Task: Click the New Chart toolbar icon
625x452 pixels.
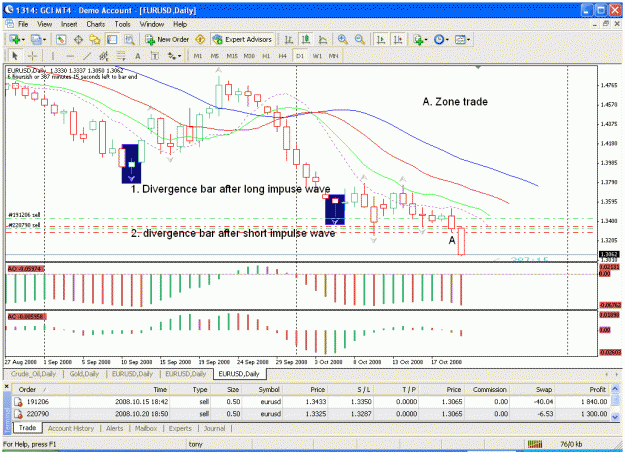Action: tap(17, 39)
